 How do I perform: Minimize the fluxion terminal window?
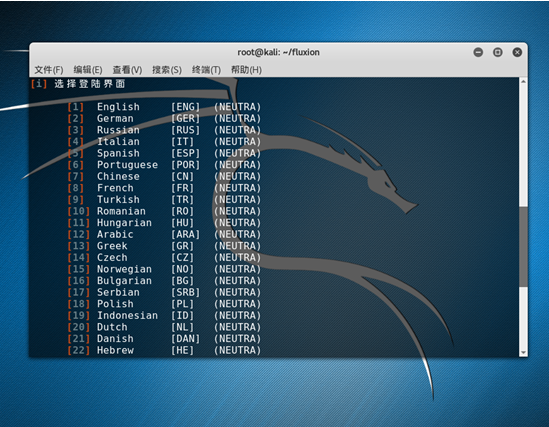coord(478,52)
